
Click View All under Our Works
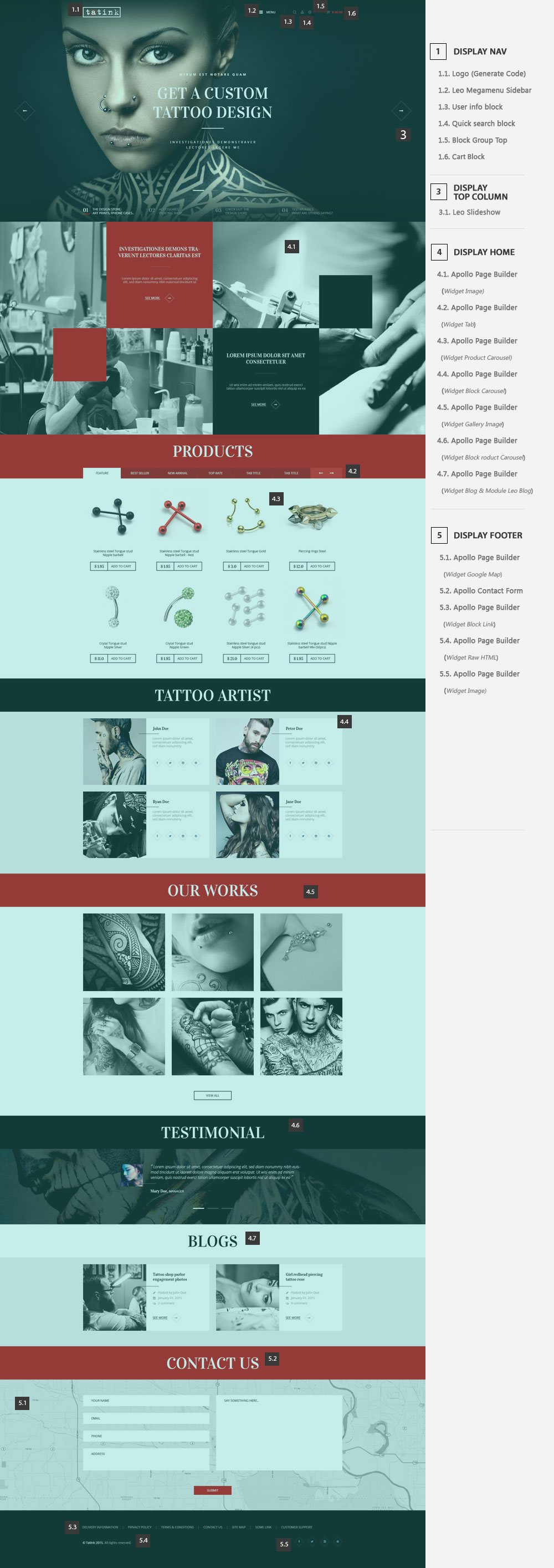[x=212, y=1096]
